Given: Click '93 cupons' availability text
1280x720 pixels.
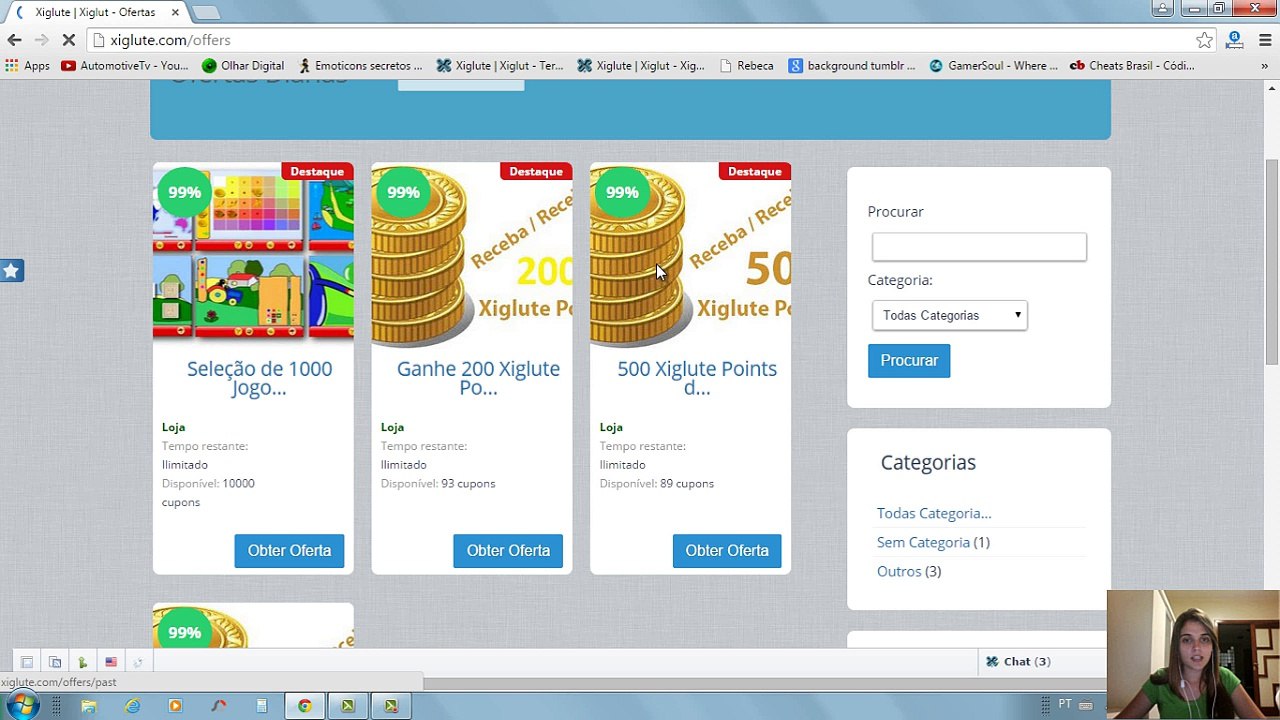Looking at the screenshot, I should [468, 483].
